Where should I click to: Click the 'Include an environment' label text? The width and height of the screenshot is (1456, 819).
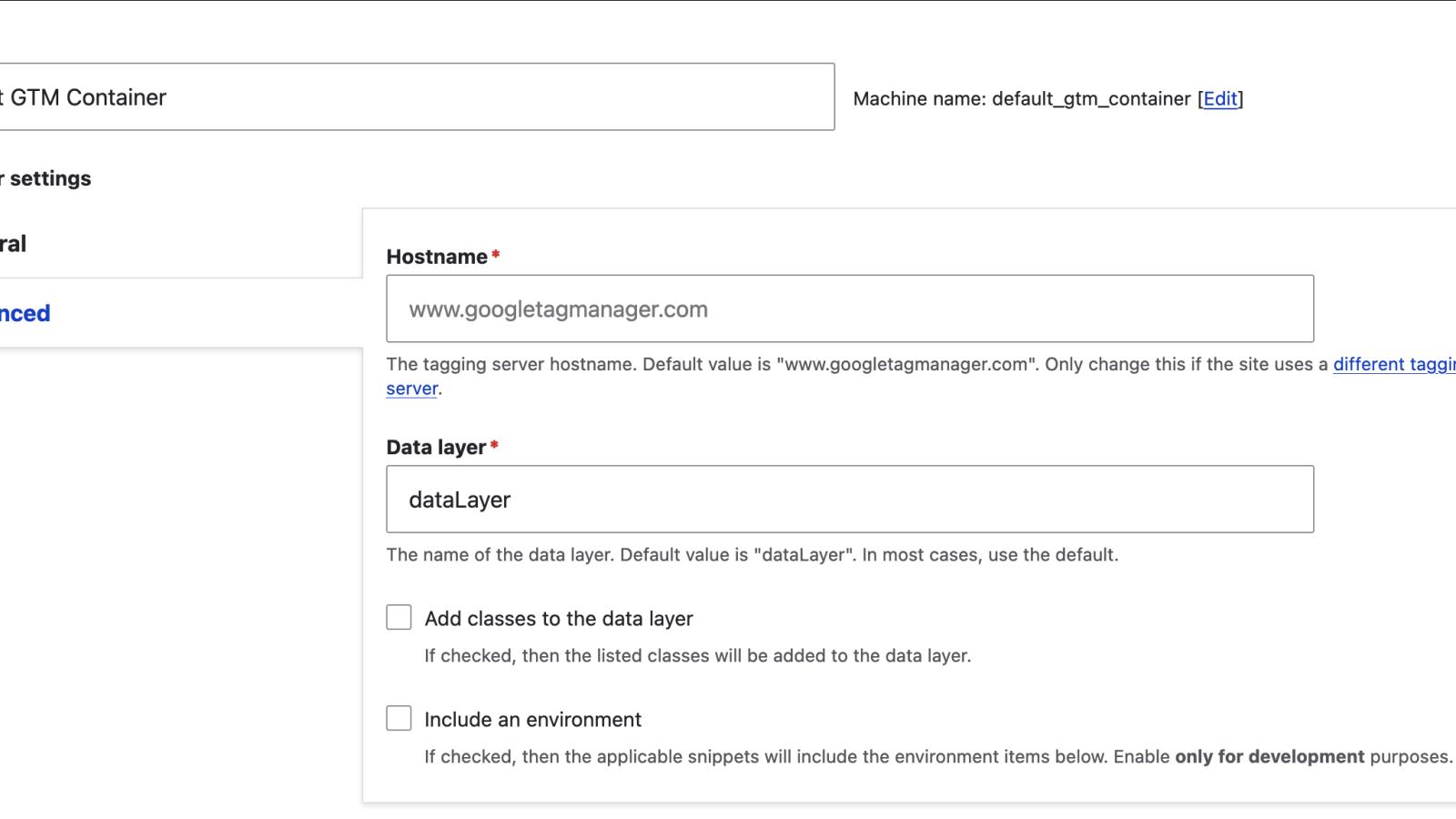click(x=532, y=720)
